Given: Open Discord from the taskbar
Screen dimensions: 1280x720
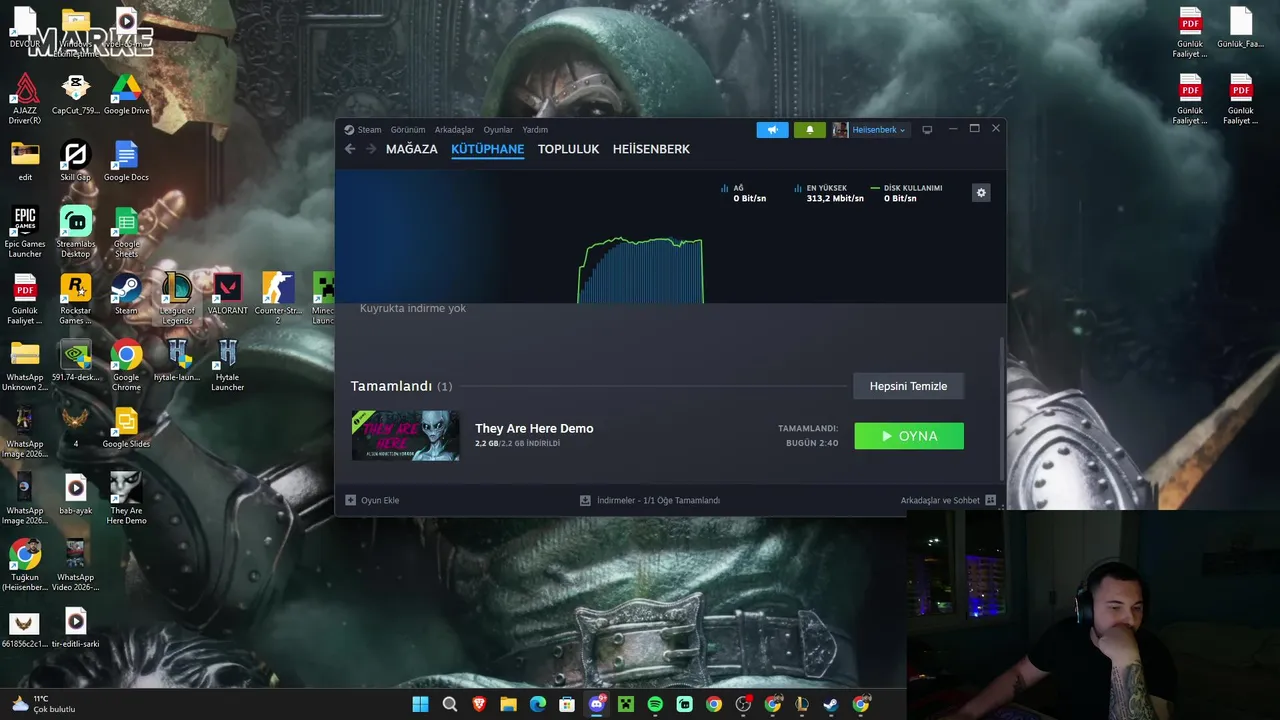Looking at the screenshot, I should (x=597, y=704).
